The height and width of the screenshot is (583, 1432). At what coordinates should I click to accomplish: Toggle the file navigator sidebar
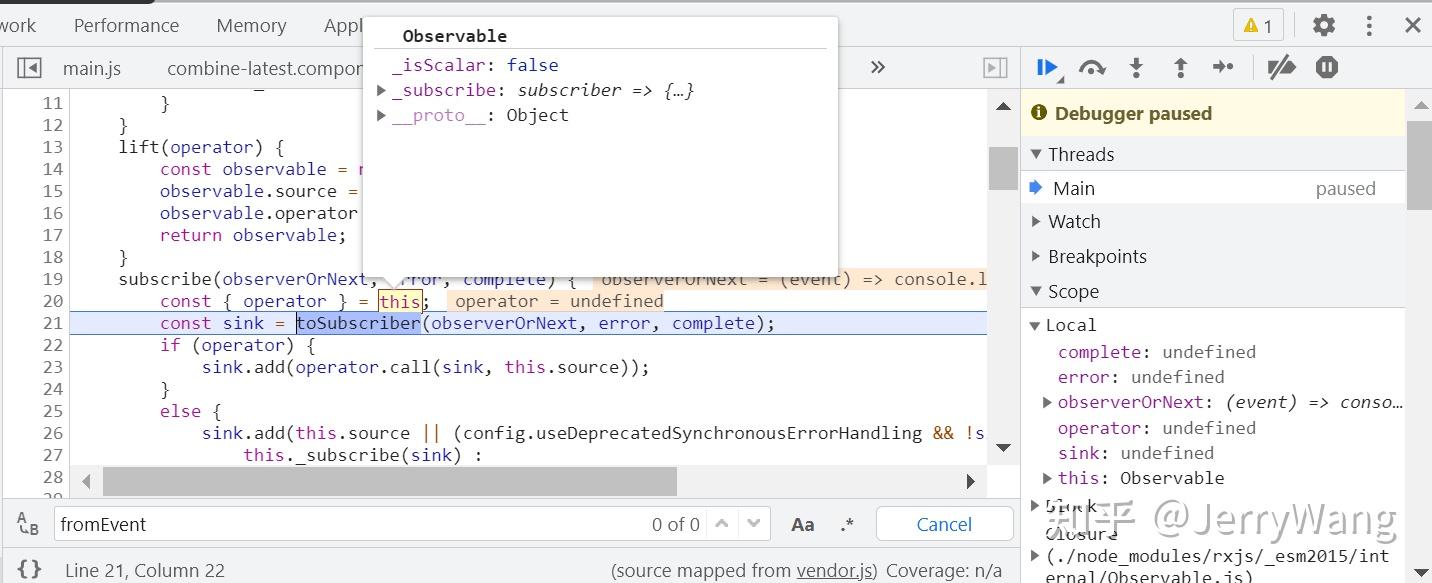pos(29,68)
